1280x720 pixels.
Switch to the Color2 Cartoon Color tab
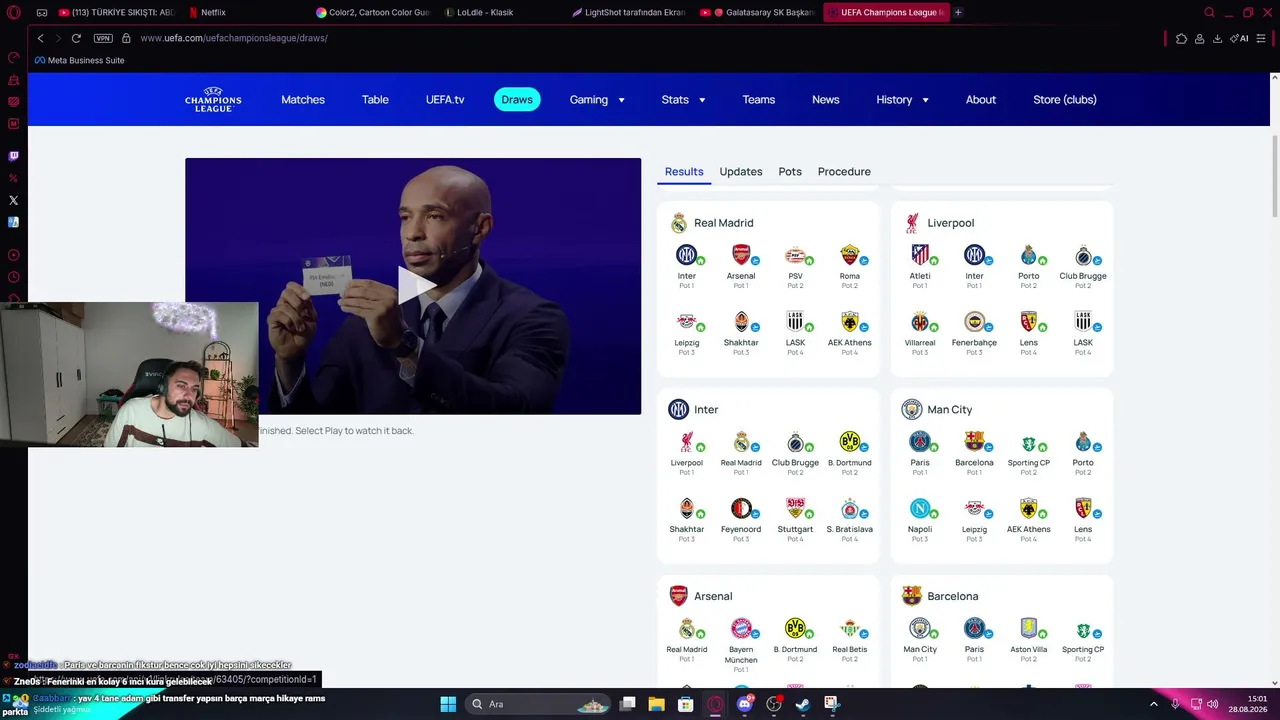[372, 12]
